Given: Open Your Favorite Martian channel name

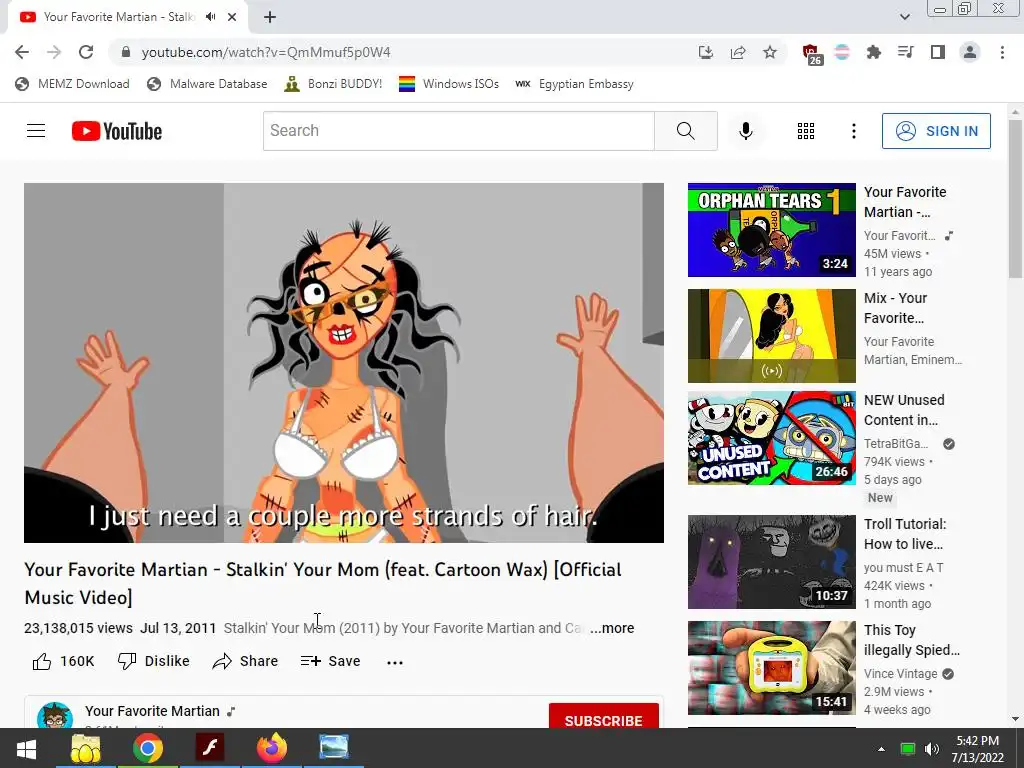Looking at the screenshot, I should [152, 711].
